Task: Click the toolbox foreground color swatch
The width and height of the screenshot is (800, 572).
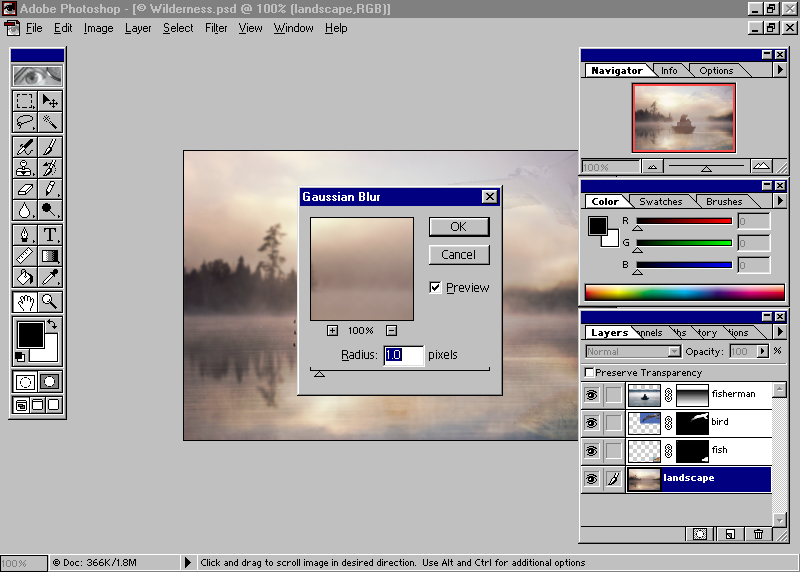Action: point(31,334)
